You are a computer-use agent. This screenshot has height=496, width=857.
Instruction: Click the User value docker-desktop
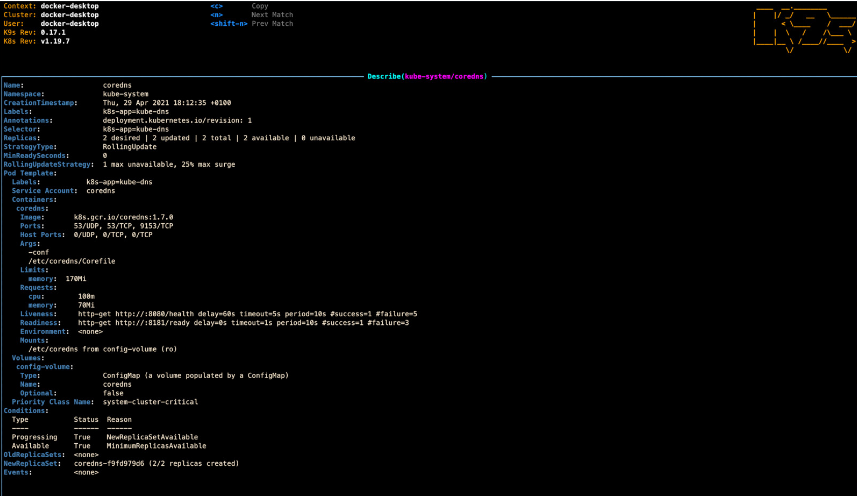coord(69,23)
